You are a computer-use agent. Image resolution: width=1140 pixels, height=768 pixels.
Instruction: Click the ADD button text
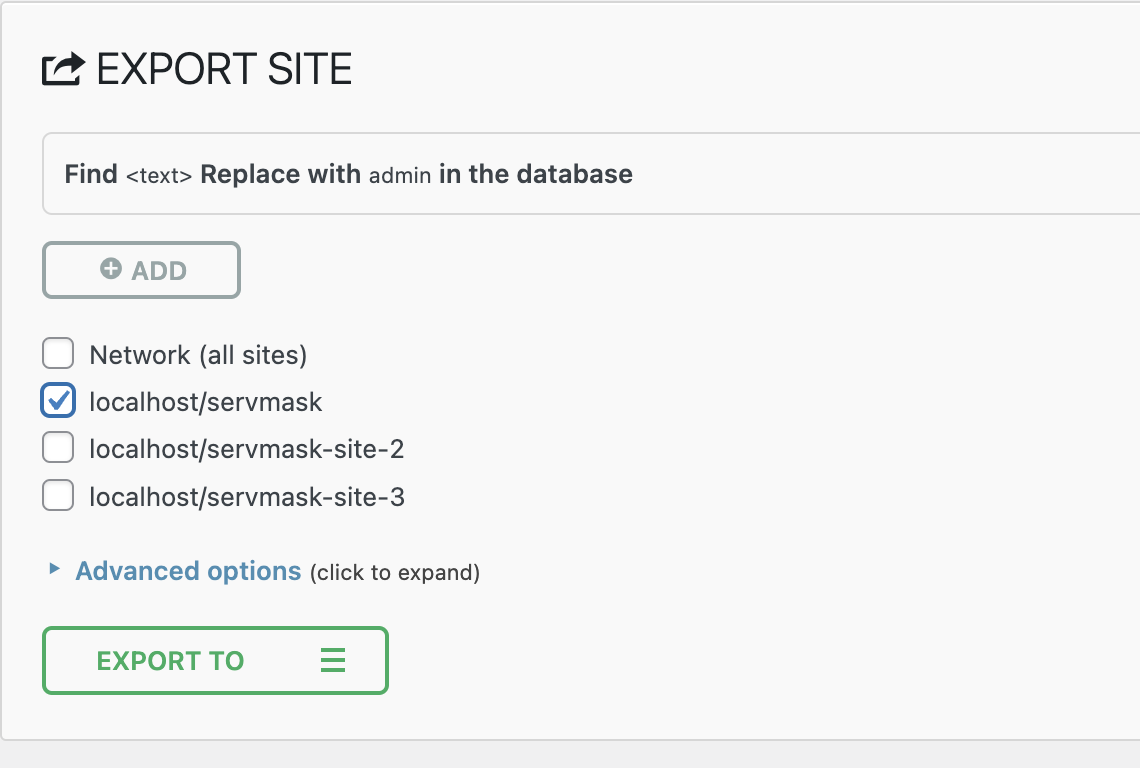[x=159, y=271]
